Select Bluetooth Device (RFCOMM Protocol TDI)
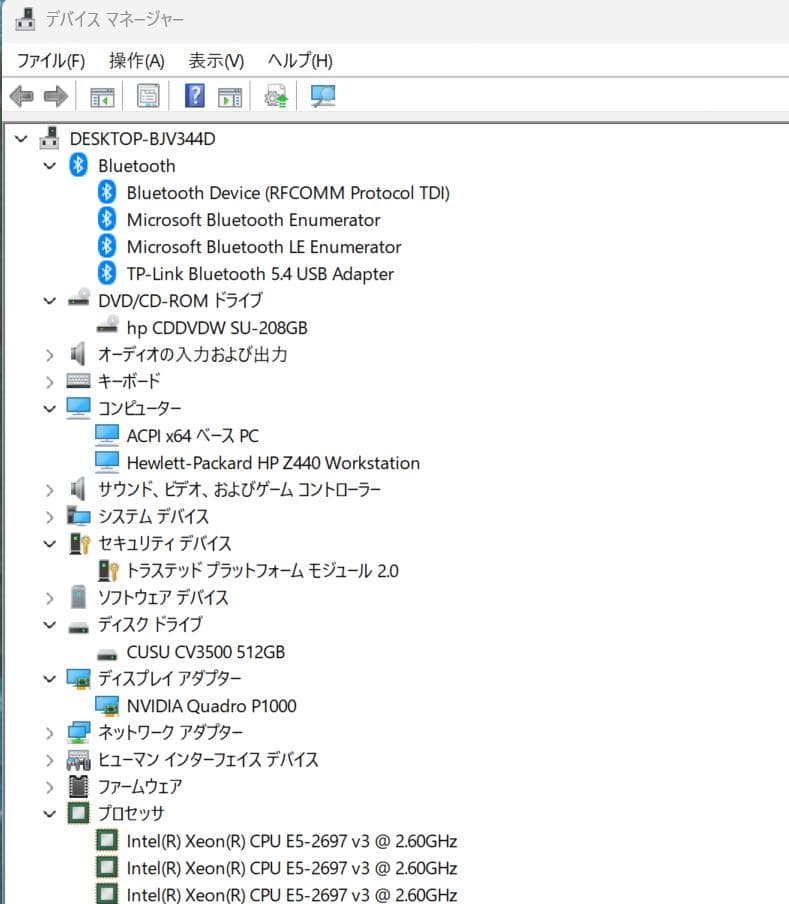 click(288, 193)
